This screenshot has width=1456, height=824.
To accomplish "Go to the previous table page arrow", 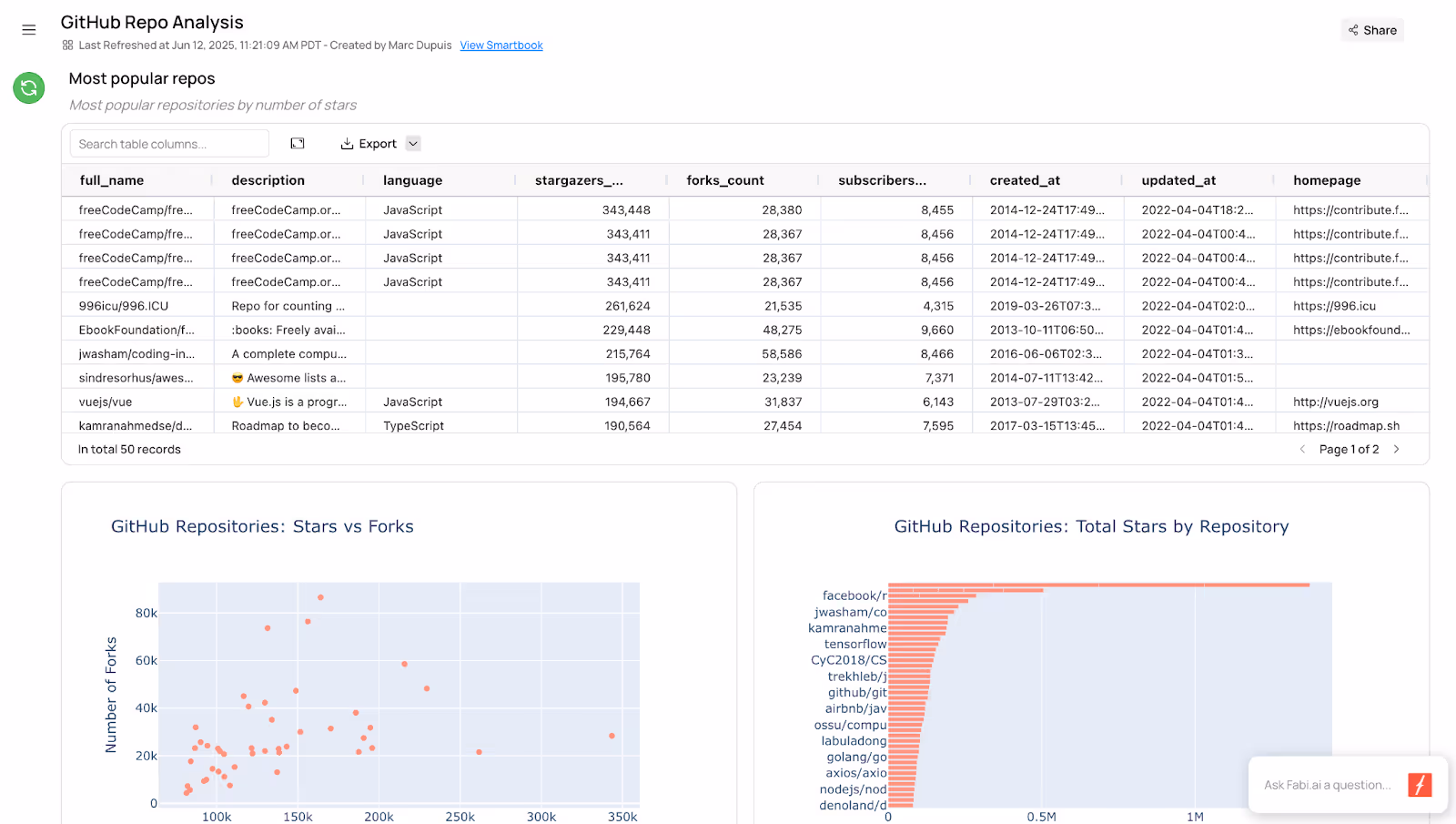I will click(x=1302, y=449).
